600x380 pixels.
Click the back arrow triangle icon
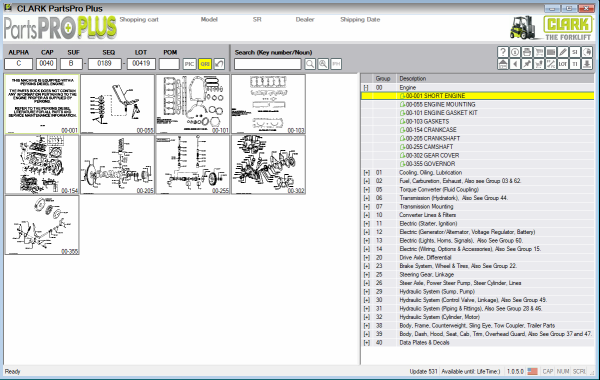pos(515,64)
